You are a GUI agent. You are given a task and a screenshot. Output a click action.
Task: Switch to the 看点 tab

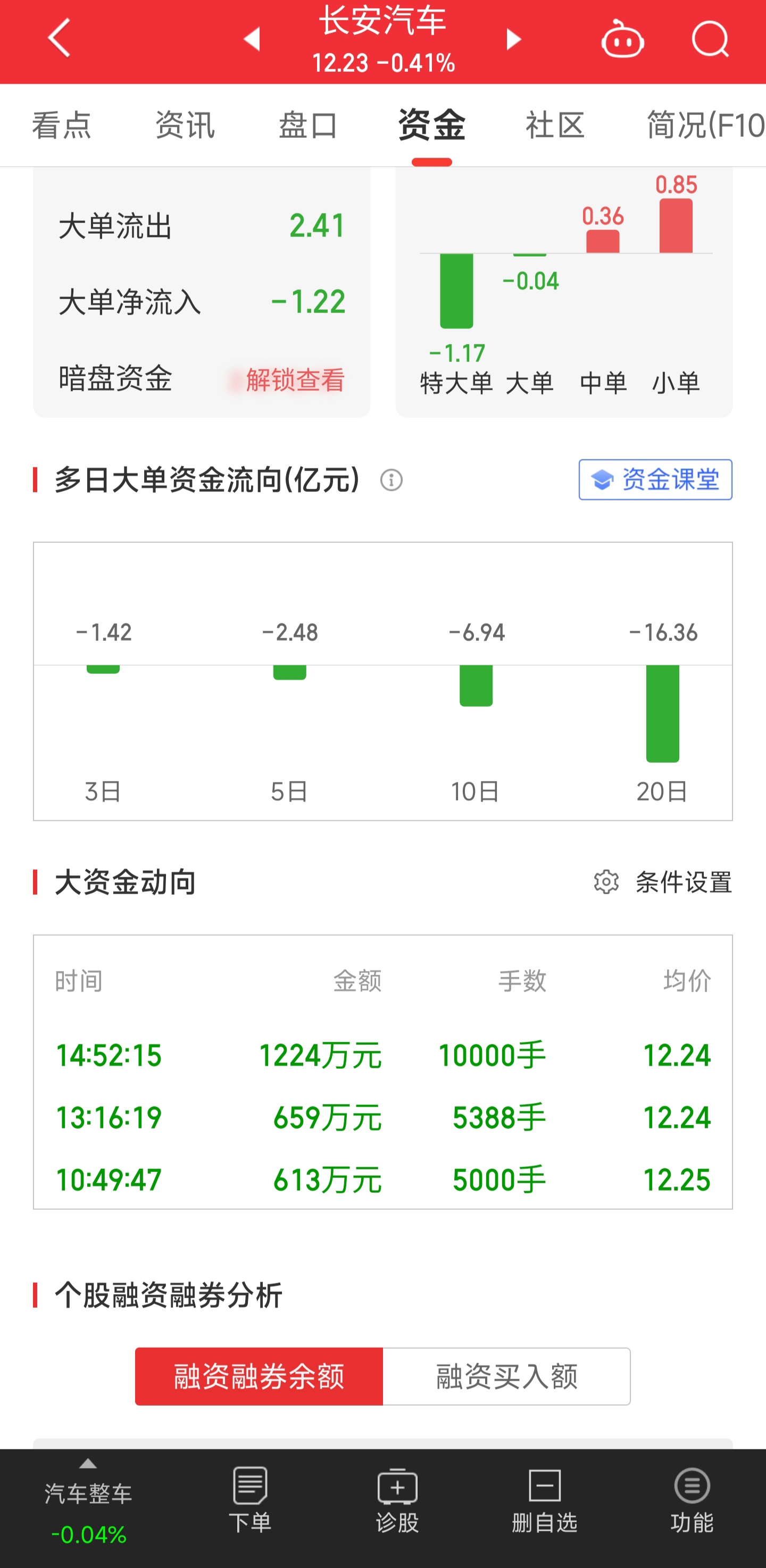[62, 126]
